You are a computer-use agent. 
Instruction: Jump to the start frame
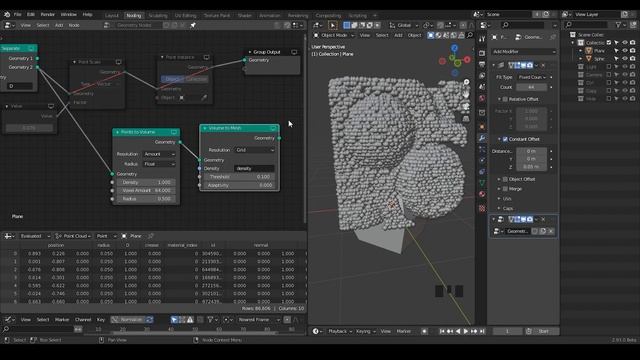coord(442,331)
